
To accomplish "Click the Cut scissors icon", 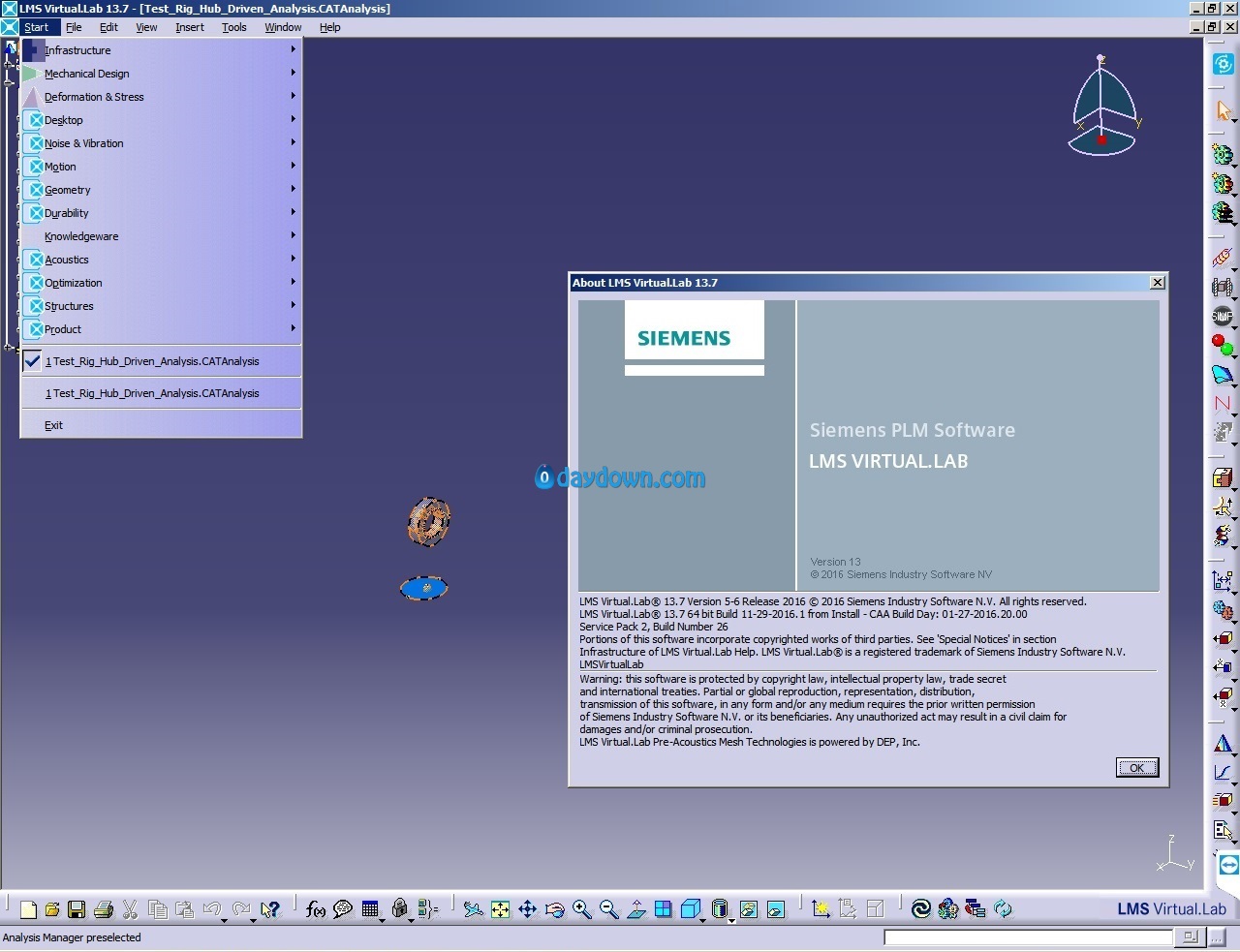I will tap(130, 909).
